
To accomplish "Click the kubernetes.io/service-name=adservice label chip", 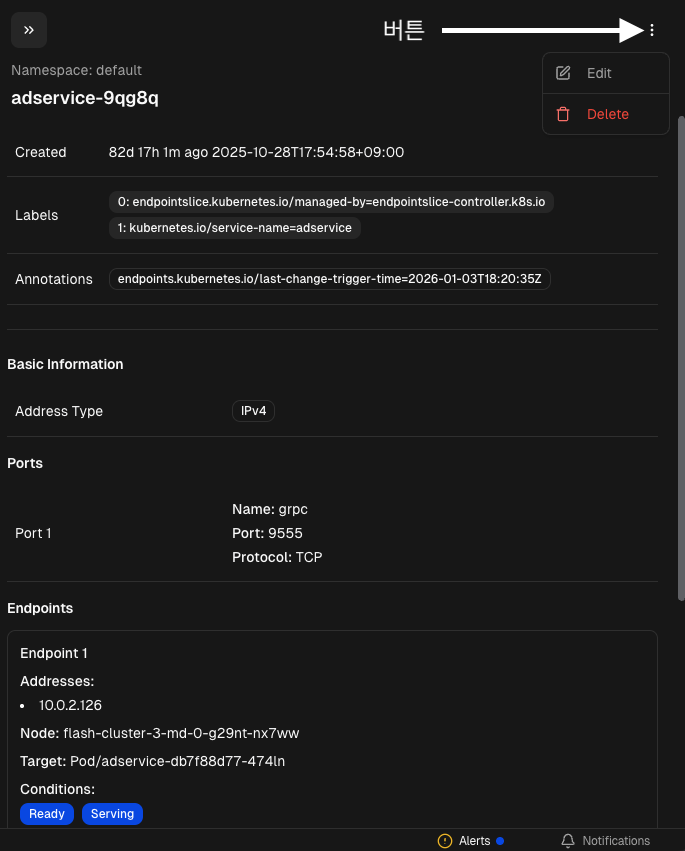I will point(235,228).
